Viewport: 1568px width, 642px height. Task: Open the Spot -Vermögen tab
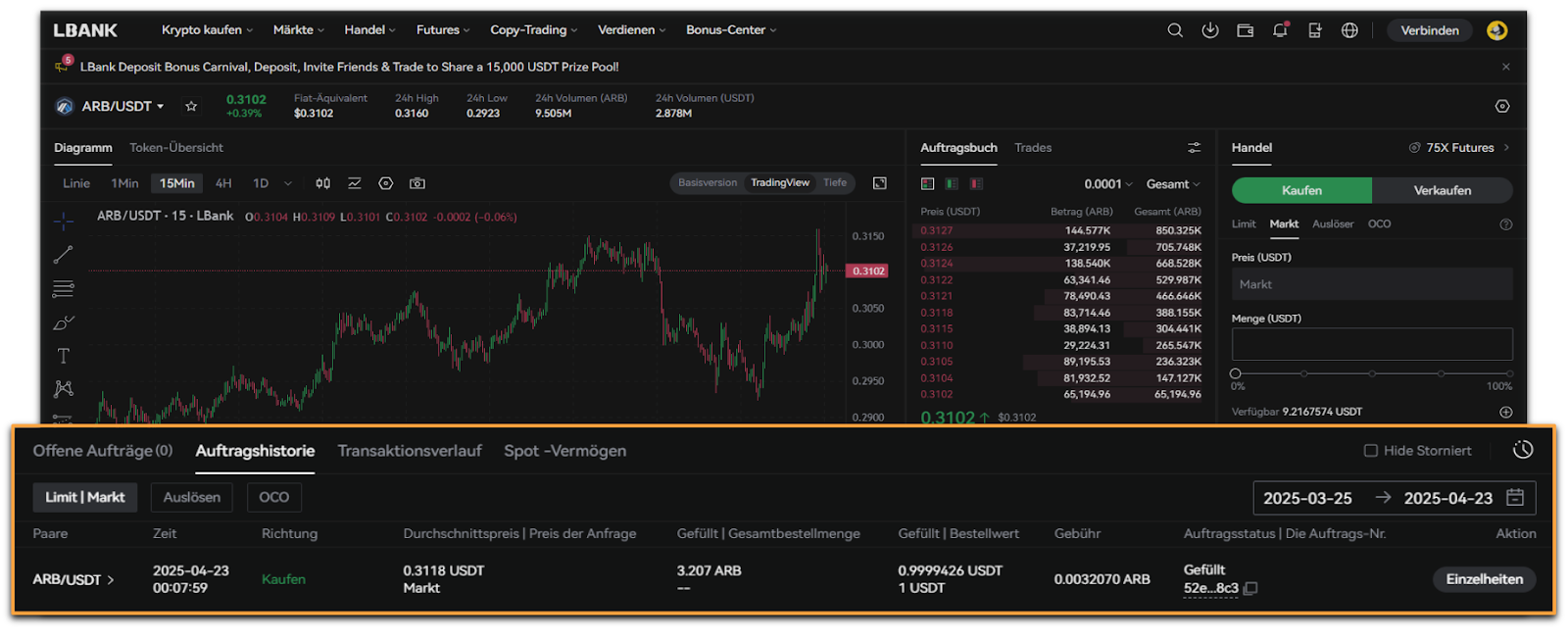(565, 451)
